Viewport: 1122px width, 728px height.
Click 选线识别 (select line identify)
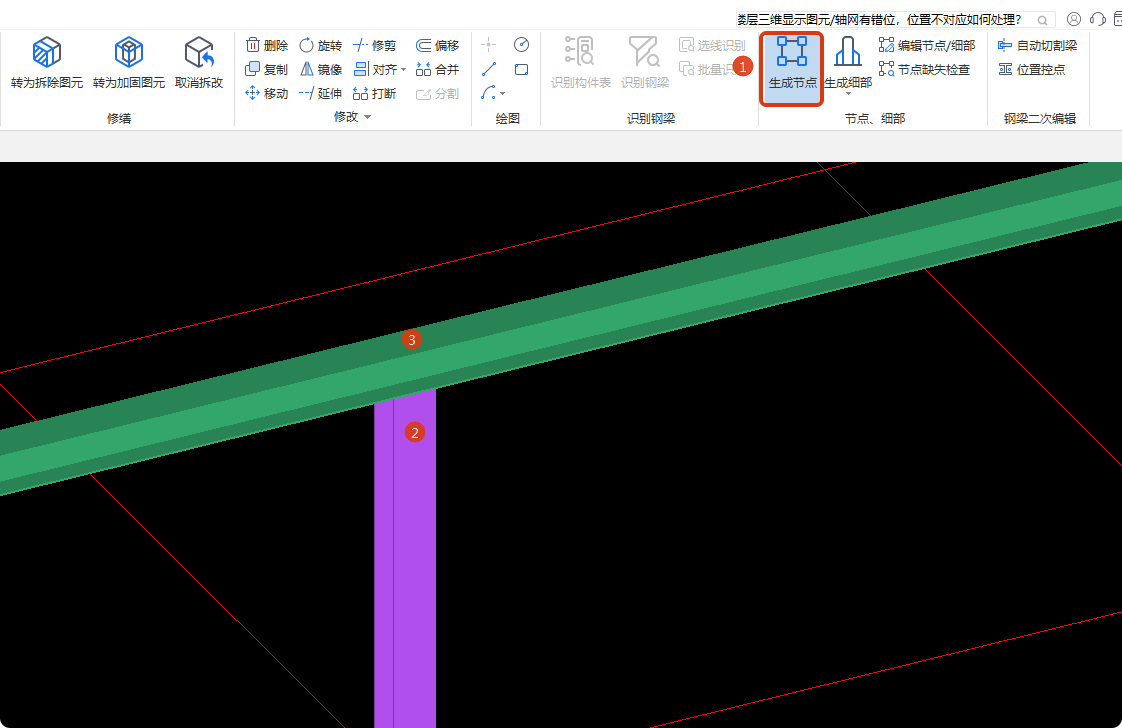pos(712,45)
